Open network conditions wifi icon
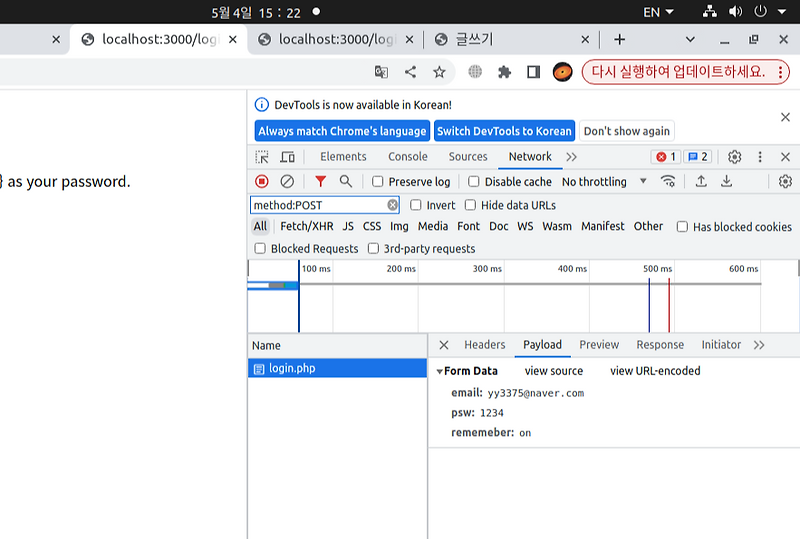Viewport: 800px width, 539px height. pos(668,181)
